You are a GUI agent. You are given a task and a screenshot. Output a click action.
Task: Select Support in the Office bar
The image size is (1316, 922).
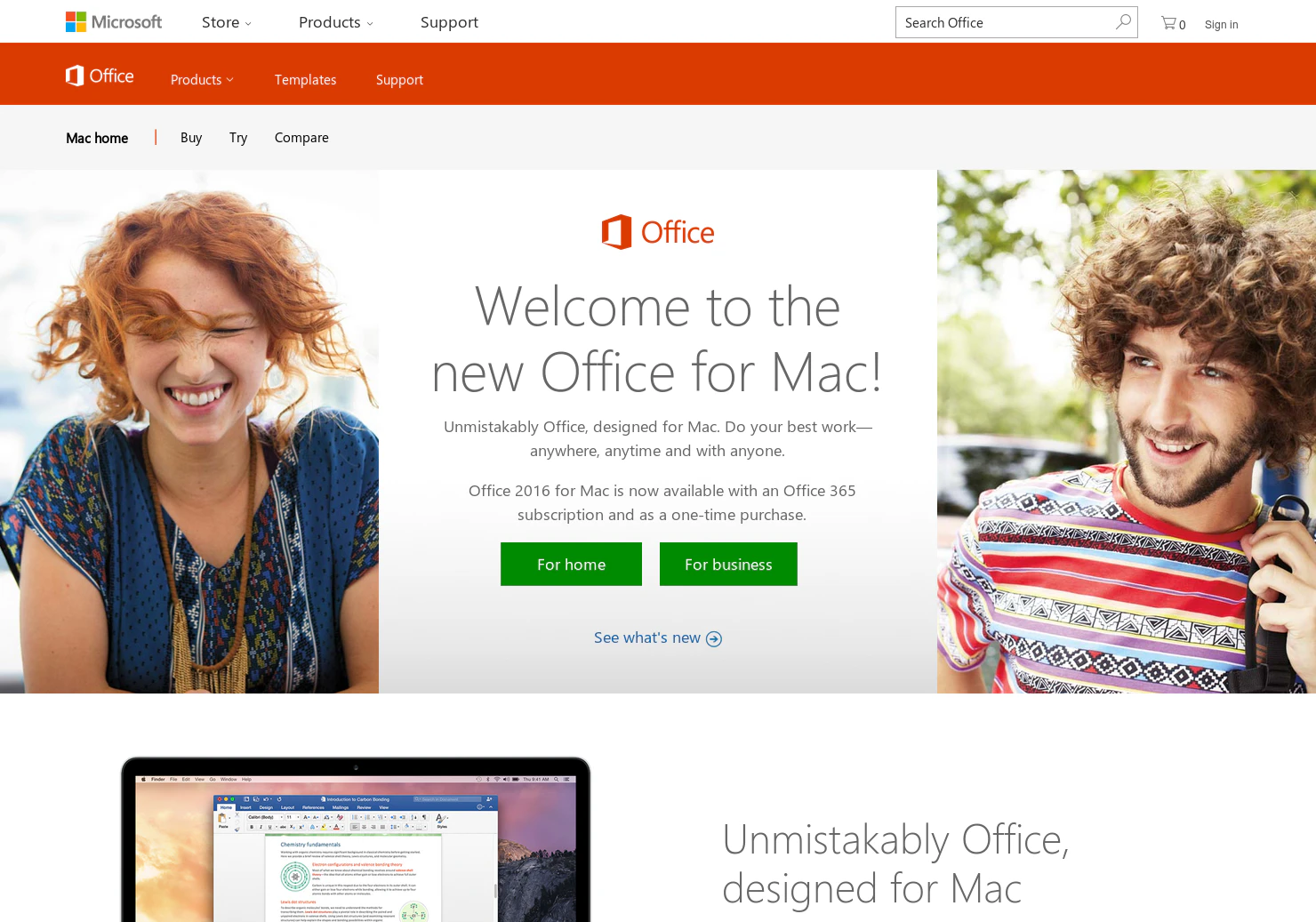(399, 79)
